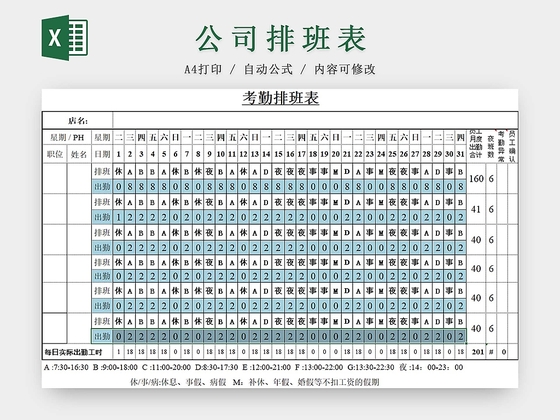Click the night shift legend 夜 :14:00-23:00

pos(431,367)
